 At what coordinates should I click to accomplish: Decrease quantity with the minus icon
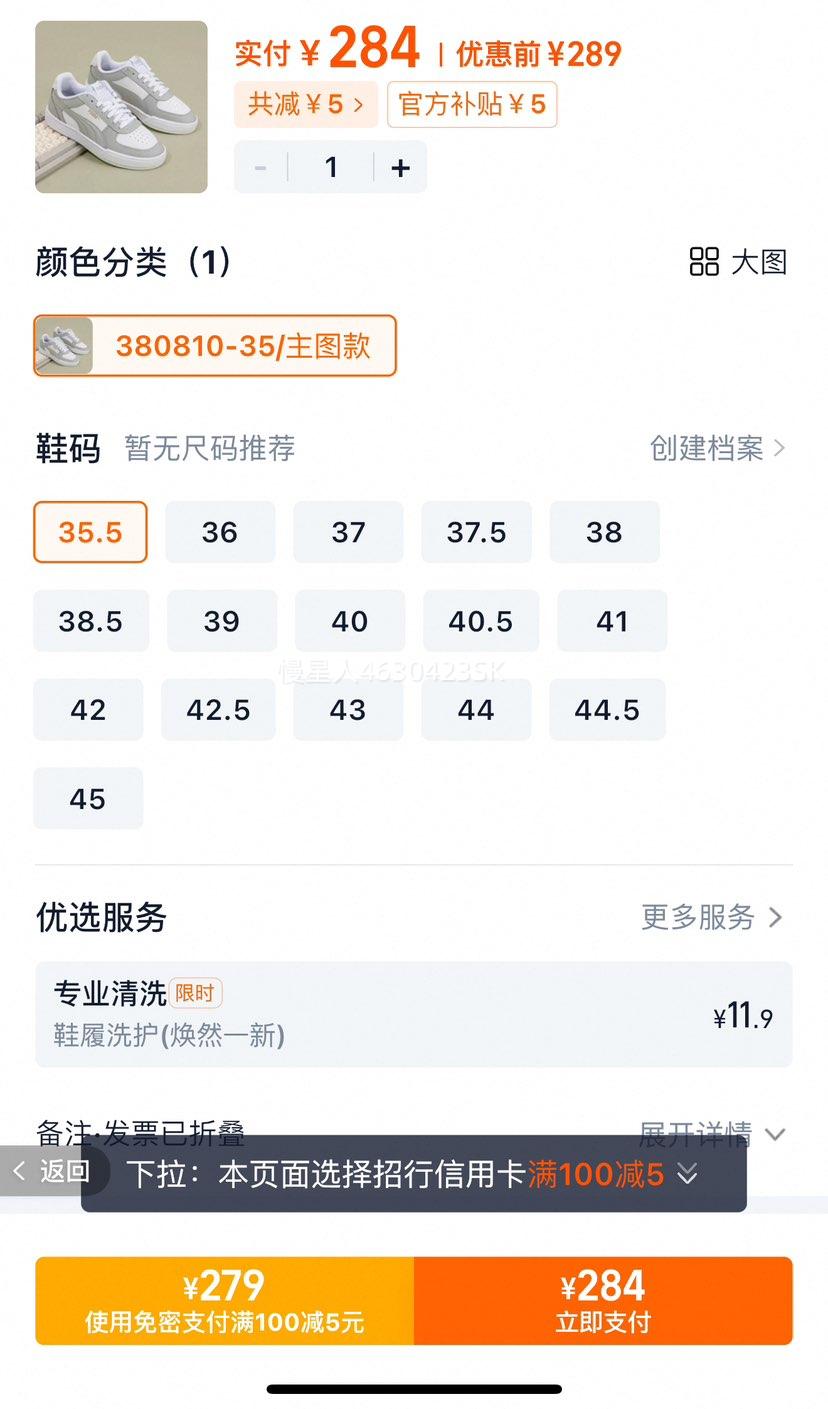261,168
